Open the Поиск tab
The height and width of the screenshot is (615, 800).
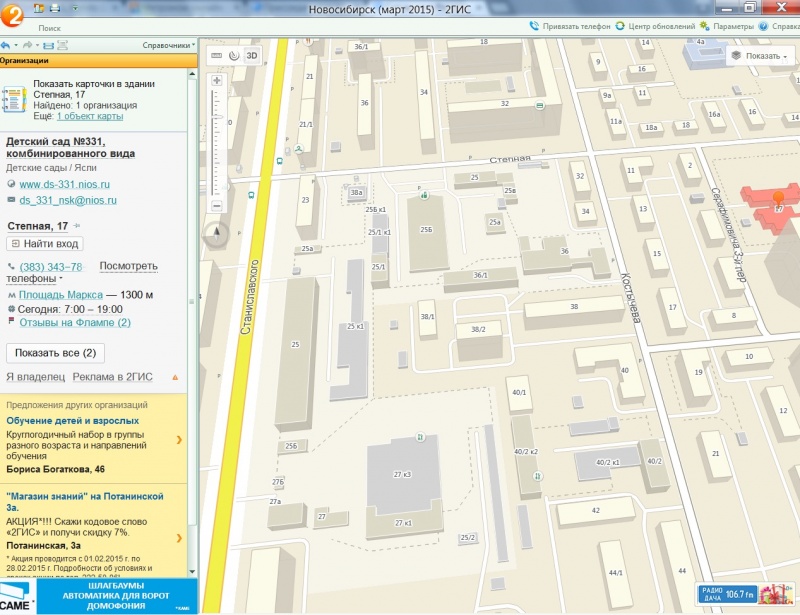(49, 28)
